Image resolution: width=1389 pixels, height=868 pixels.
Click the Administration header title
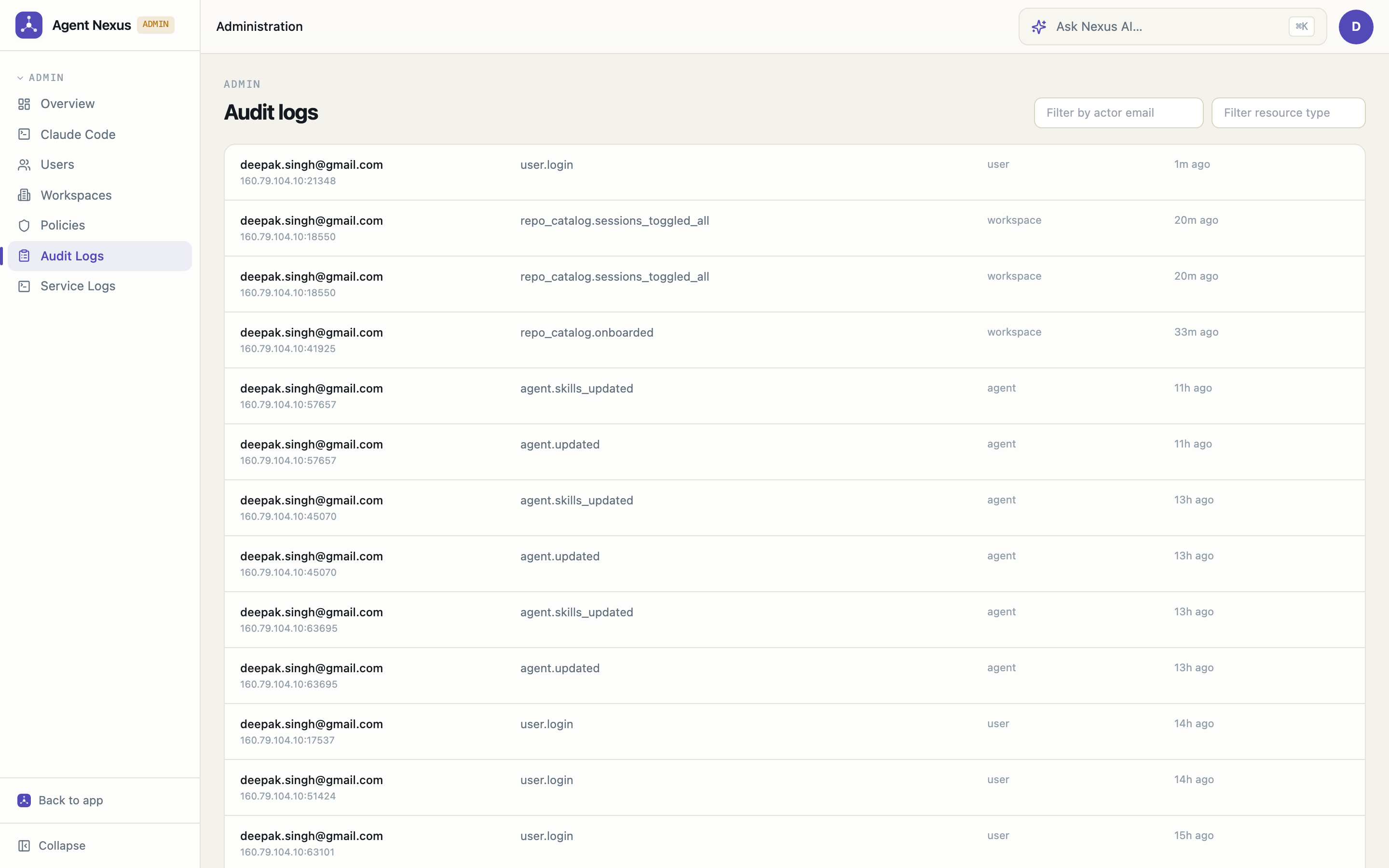[259, 27]
